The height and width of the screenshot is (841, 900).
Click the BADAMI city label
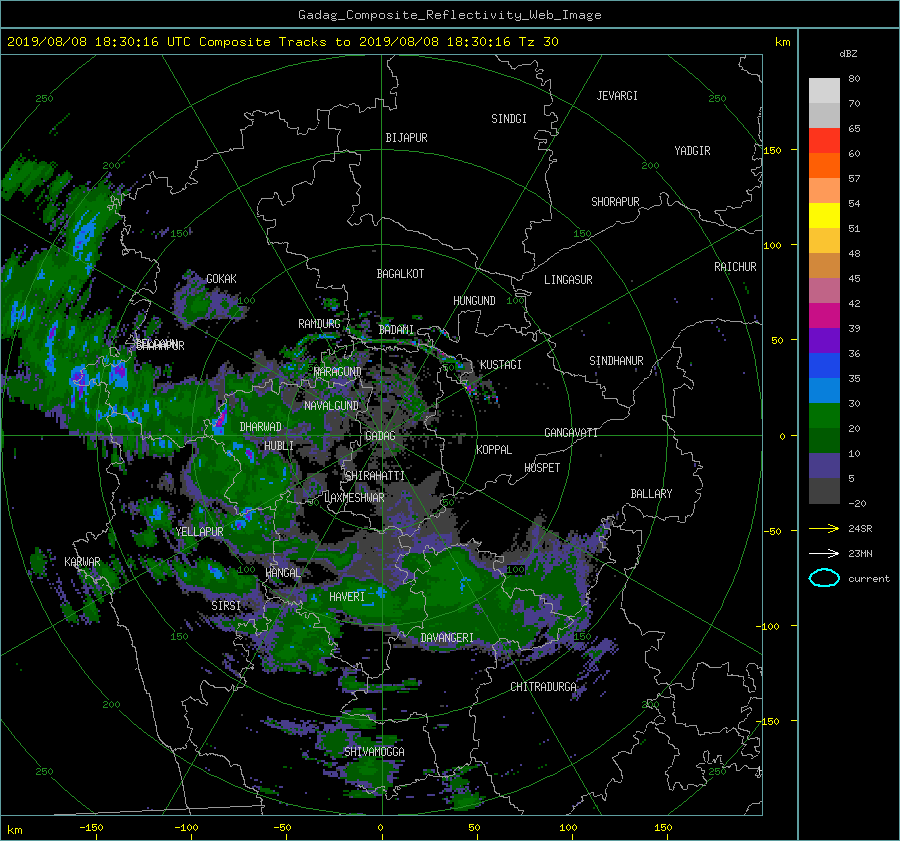coord(396,330)
